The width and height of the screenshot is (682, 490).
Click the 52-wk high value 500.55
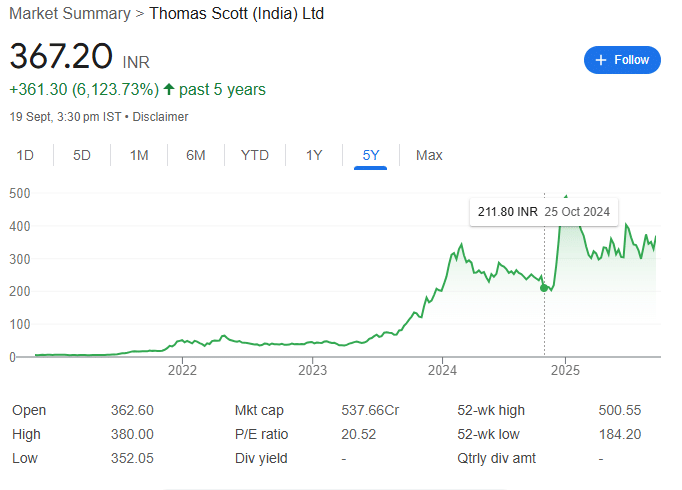coord(620,410)
